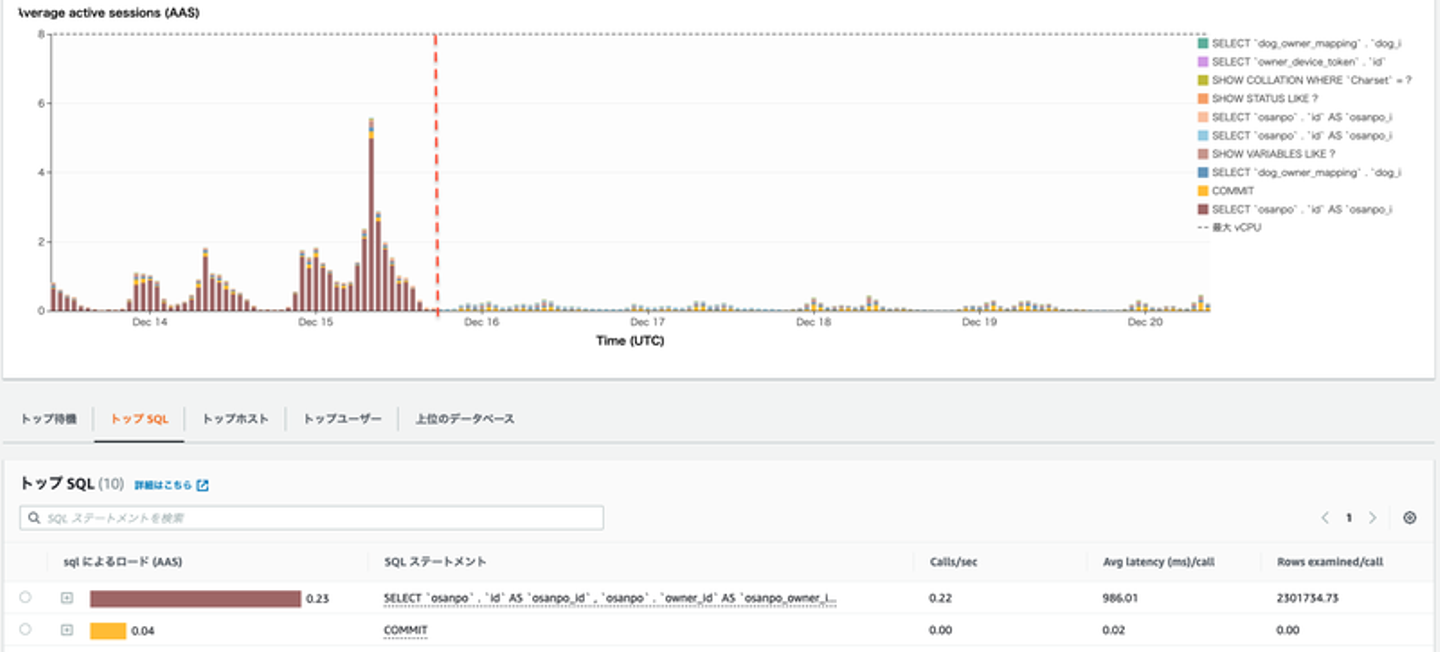Open the COMMIT SQL statement link
1440x652 pixels.
point(405,630)
